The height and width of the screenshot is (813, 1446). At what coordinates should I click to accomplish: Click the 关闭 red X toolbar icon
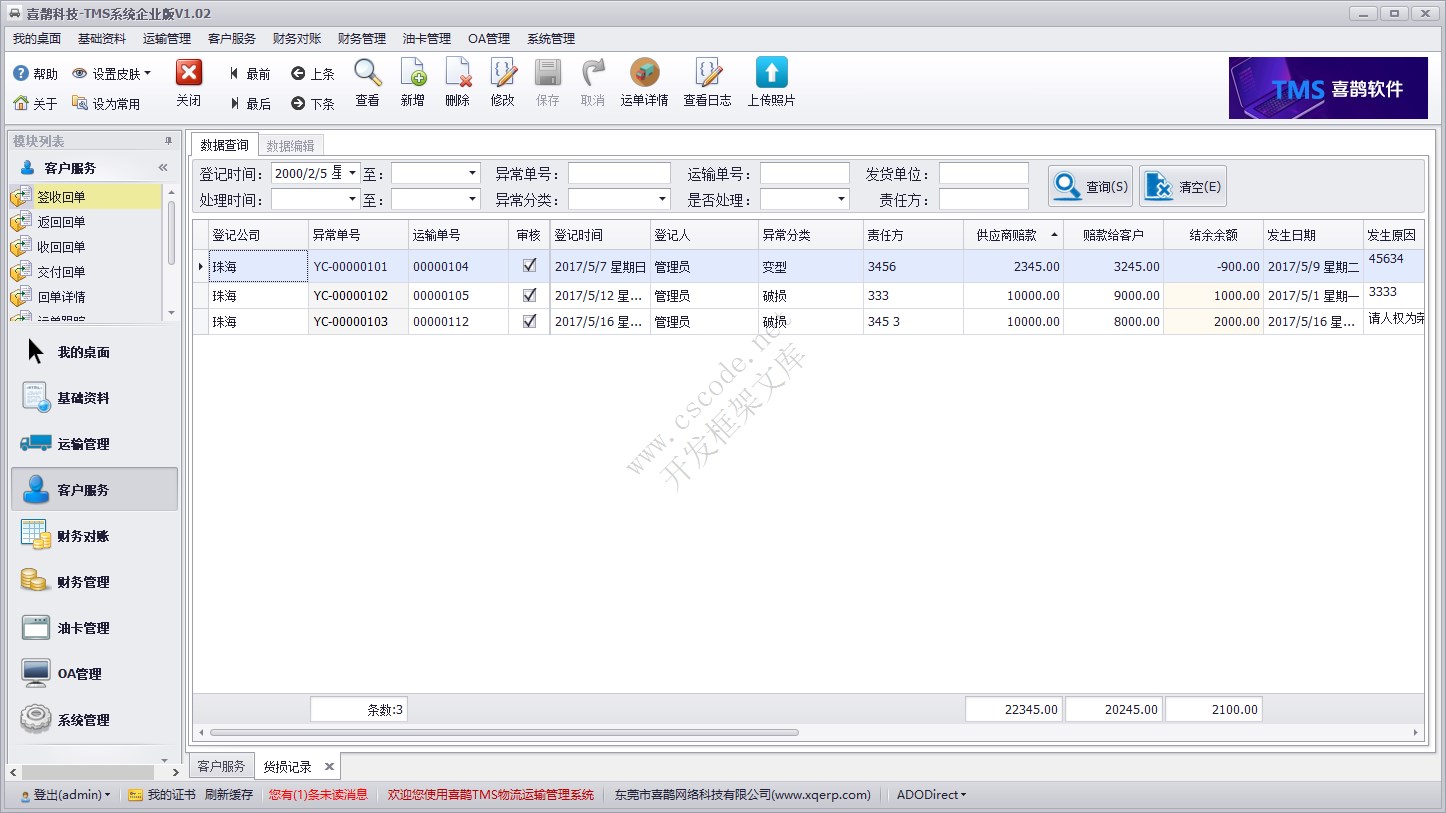click(189, 73)
